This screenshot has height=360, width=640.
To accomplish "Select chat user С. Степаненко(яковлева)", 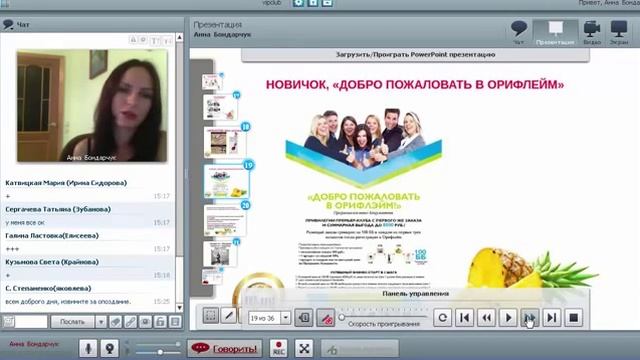I will (48, 289).
